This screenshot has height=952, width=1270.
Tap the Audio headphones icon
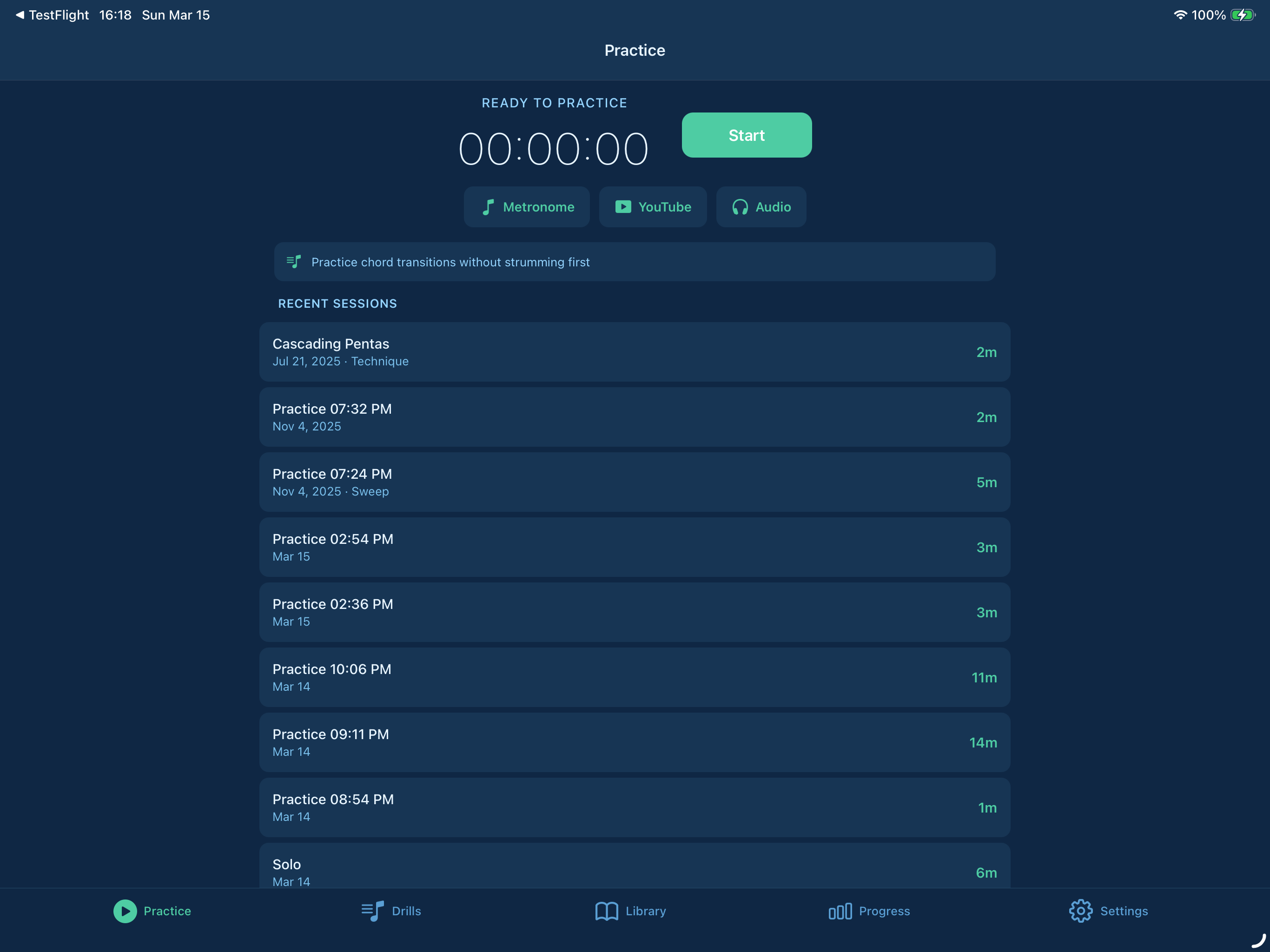[x=740, y=207]
